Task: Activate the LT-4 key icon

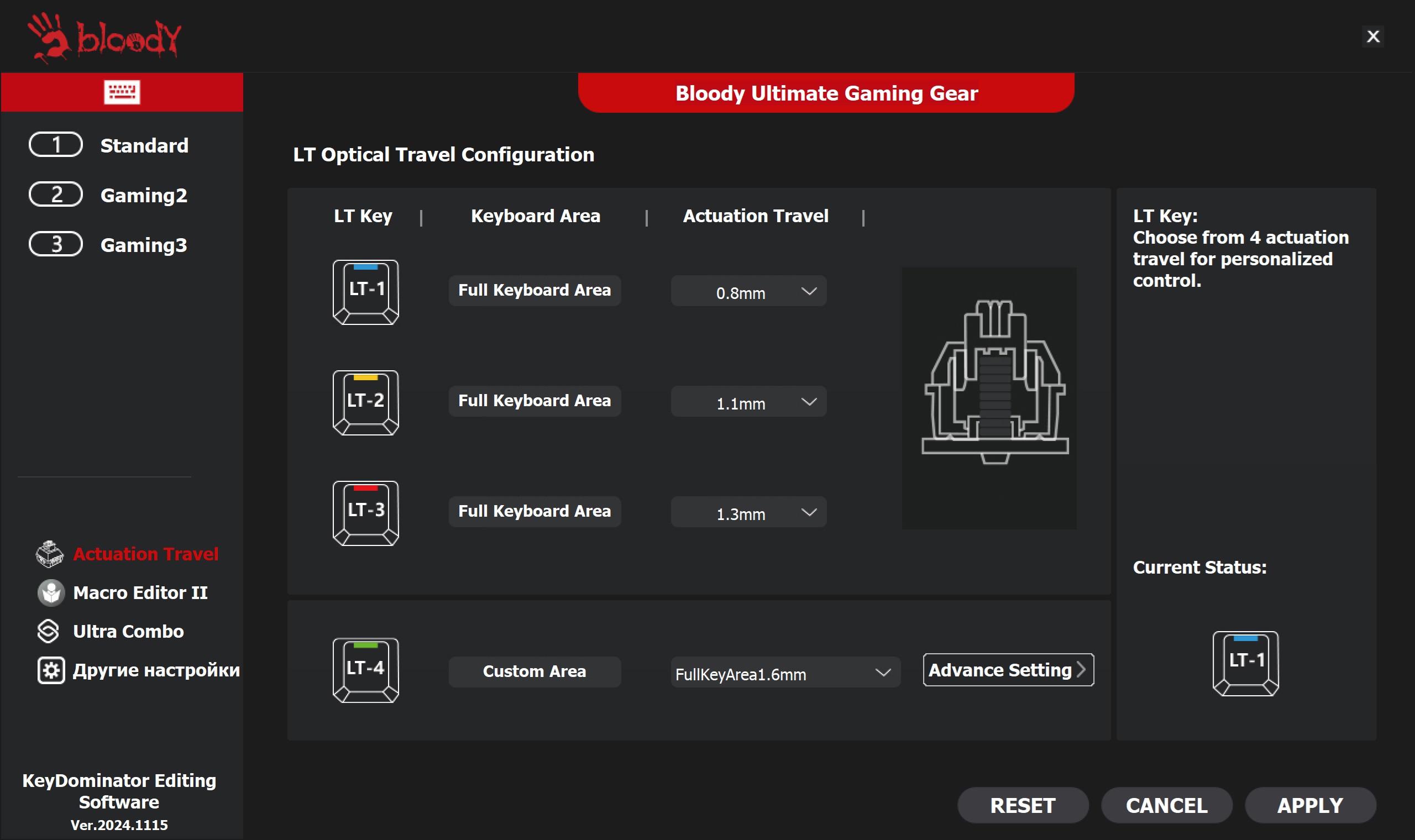Action: tap(366, 670)
